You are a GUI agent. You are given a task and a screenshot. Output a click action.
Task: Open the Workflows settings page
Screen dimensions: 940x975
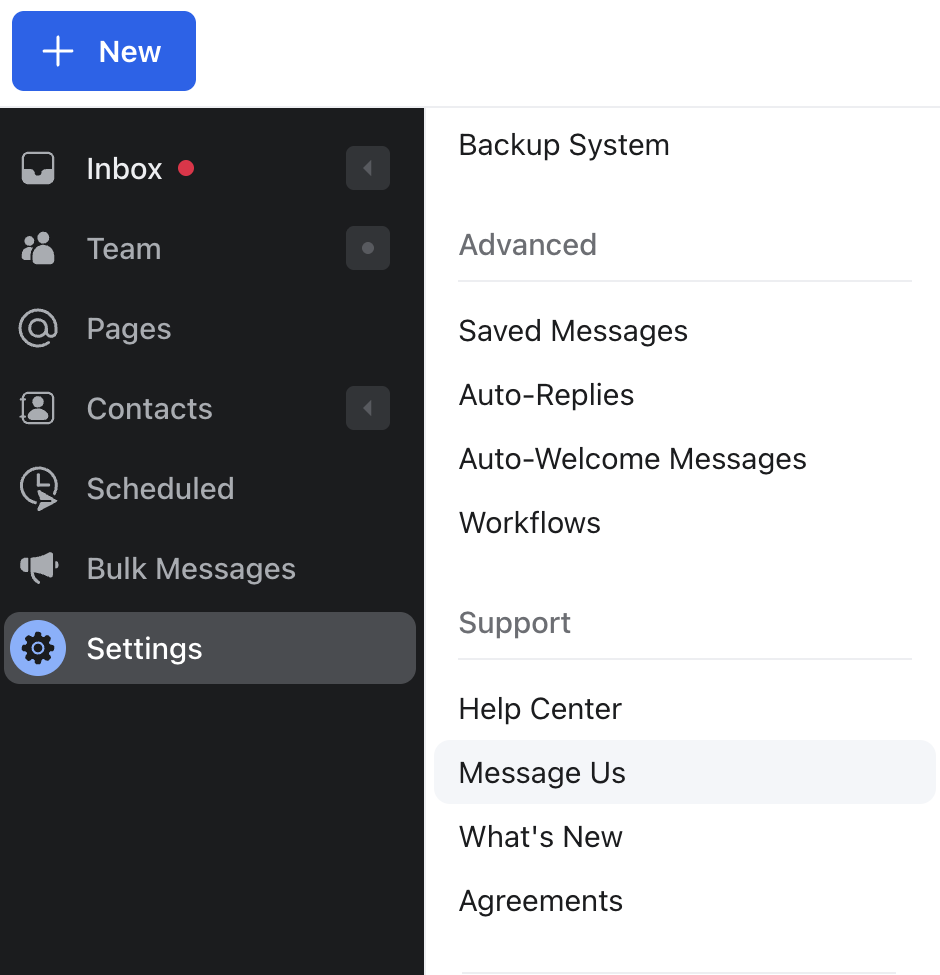click(529, 522)
